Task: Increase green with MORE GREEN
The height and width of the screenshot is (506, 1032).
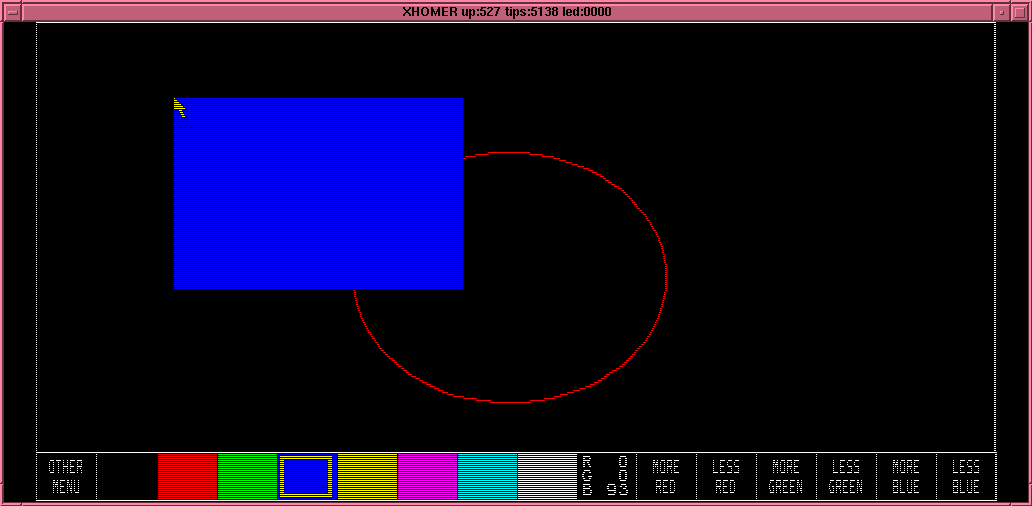Action: [786, 477]
